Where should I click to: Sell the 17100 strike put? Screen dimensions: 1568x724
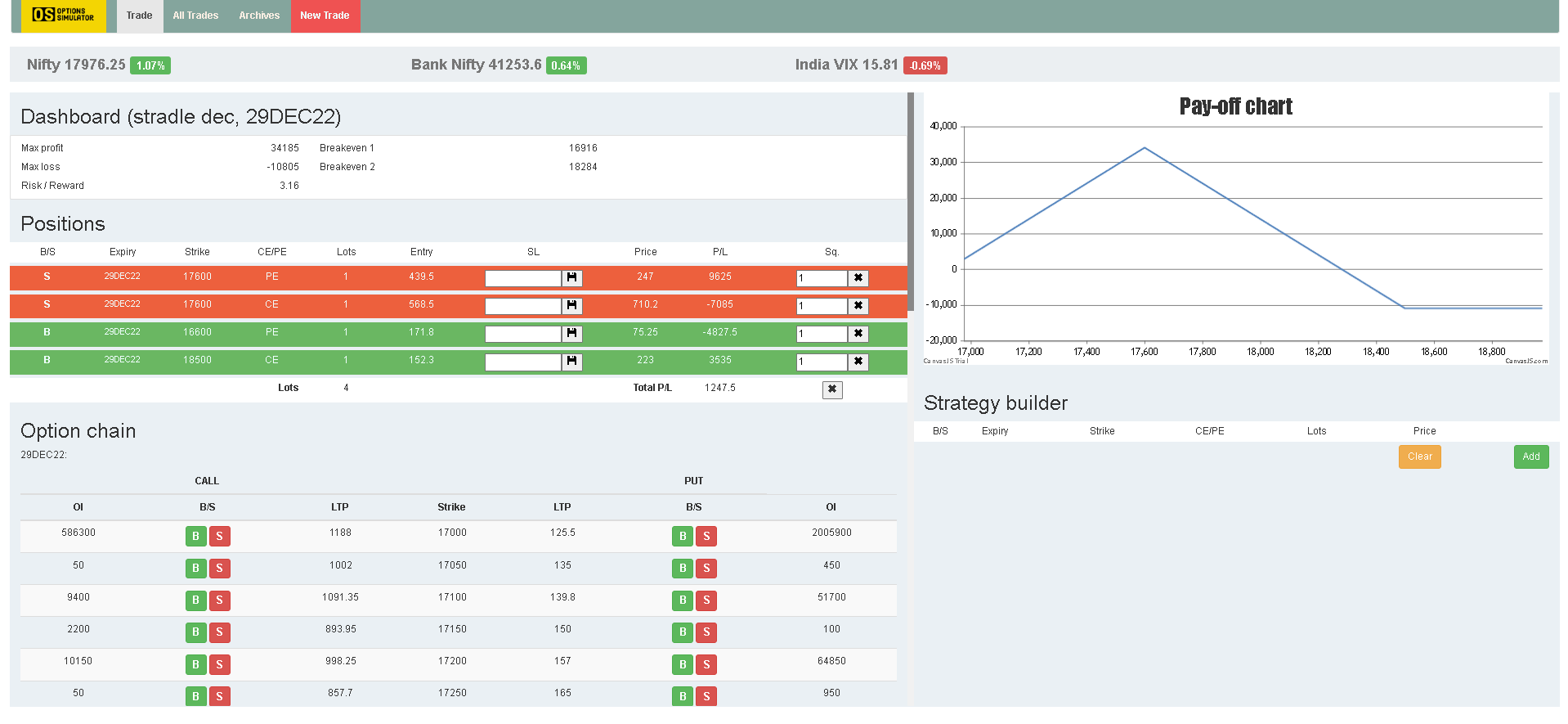(706, 600)
